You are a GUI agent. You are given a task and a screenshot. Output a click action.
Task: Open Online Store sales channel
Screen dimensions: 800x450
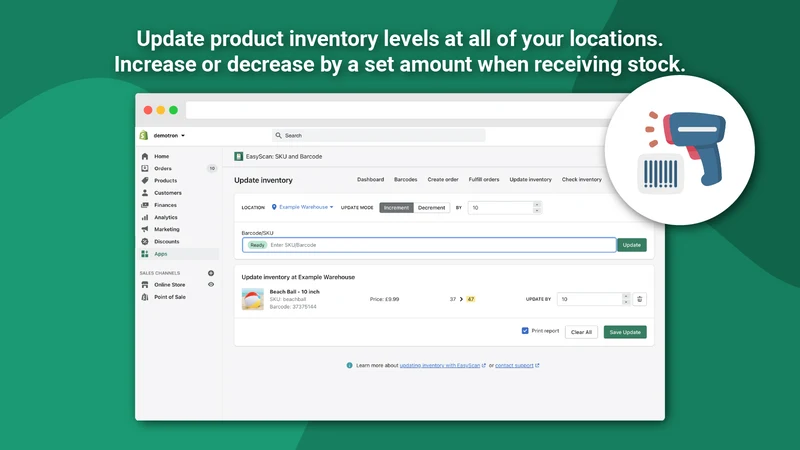pos(169,285)
